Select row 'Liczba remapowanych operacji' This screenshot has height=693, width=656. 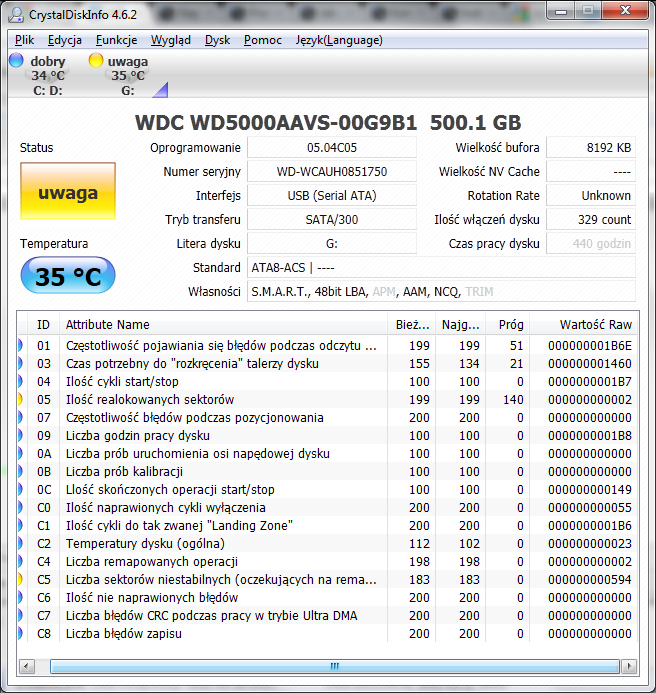[x=328, y=562]
